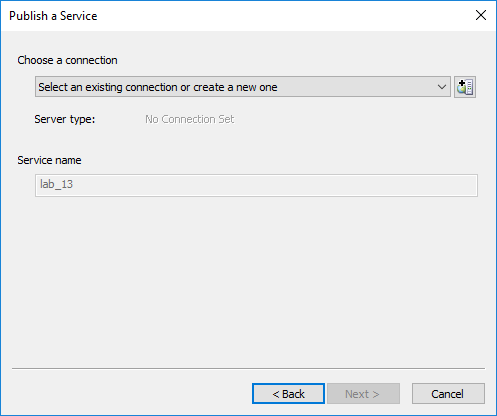
Task: Click the 'No Connection Set' status text
Action: click(190, 119)
